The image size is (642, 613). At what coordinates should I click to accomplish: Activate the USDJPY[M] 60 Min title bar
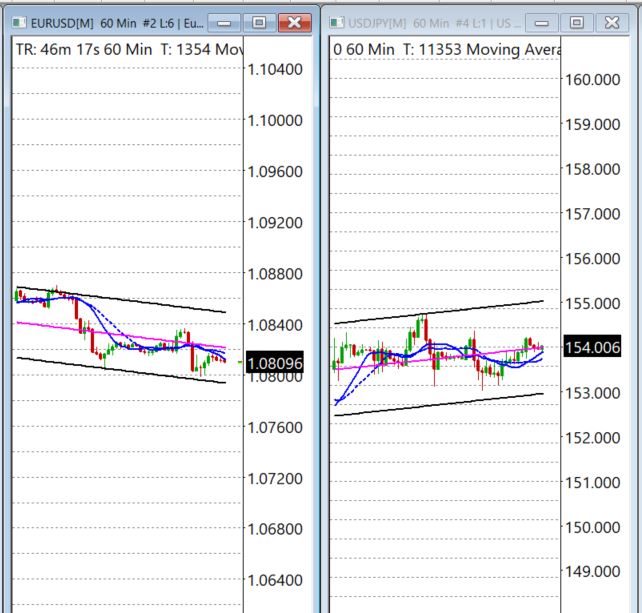(434, 23)
